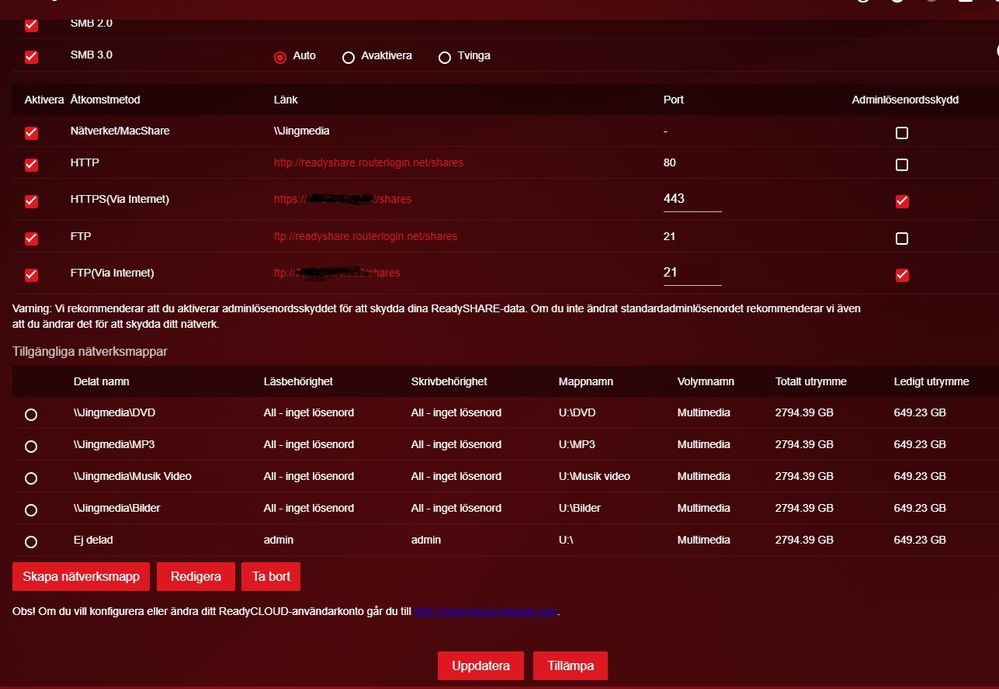Open the http://readyshare.routerlogin.net/shares link
999x689 pixels.
(x=368, y=163)
